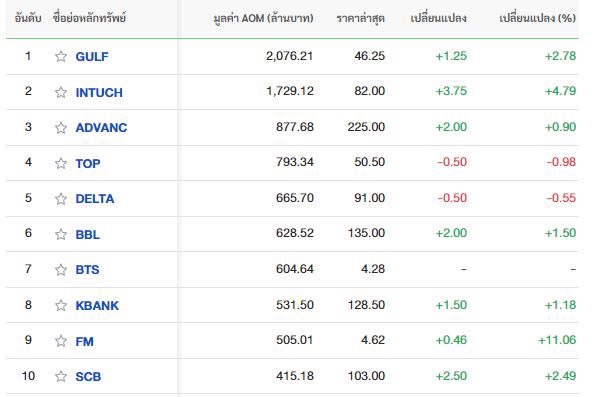The width and height of the screenshot is (600, 397).
Task: Select the KBANK stock link
Action: click(97, 306)
